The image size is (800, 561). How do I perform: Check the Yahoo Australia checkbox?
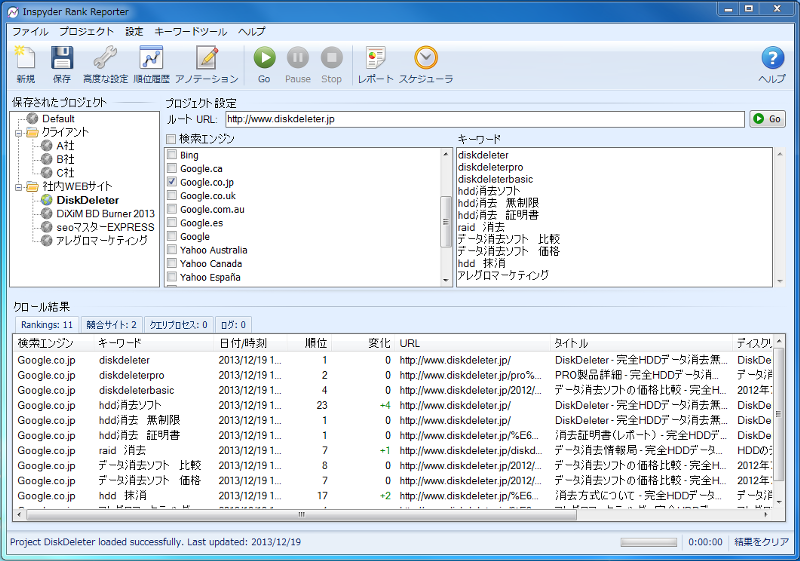click(x=172, y=249)
